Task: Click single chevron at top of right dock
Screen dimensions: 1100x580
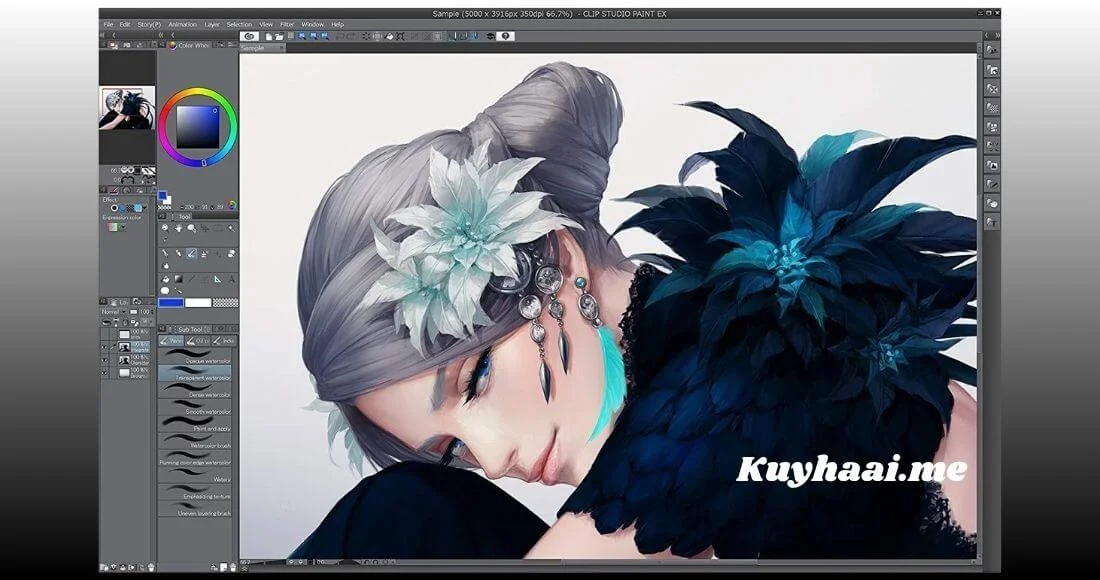Action: tap(986, 35)
